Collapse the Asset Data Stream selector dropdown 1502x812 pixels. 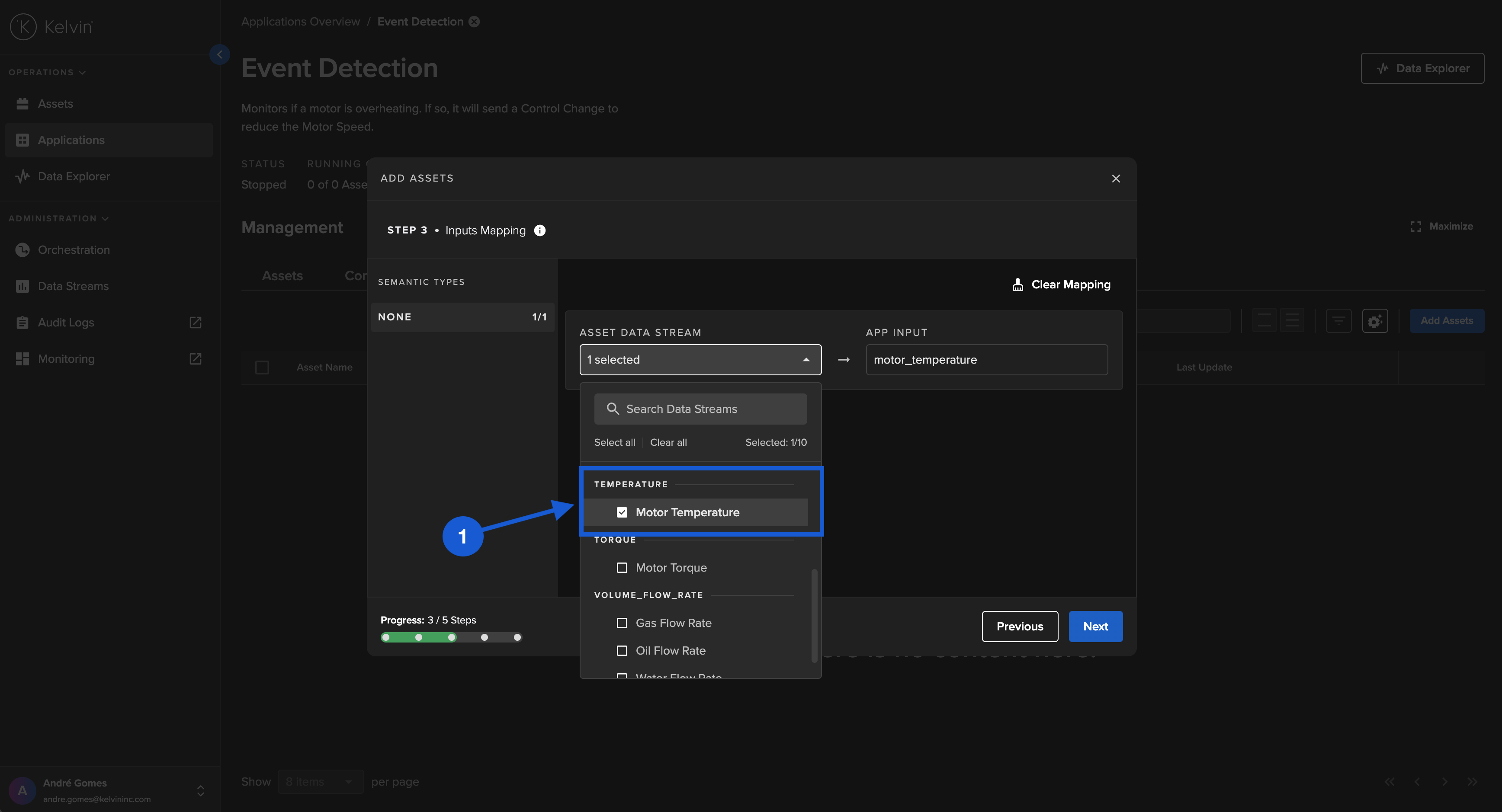[x=806, y=359]
